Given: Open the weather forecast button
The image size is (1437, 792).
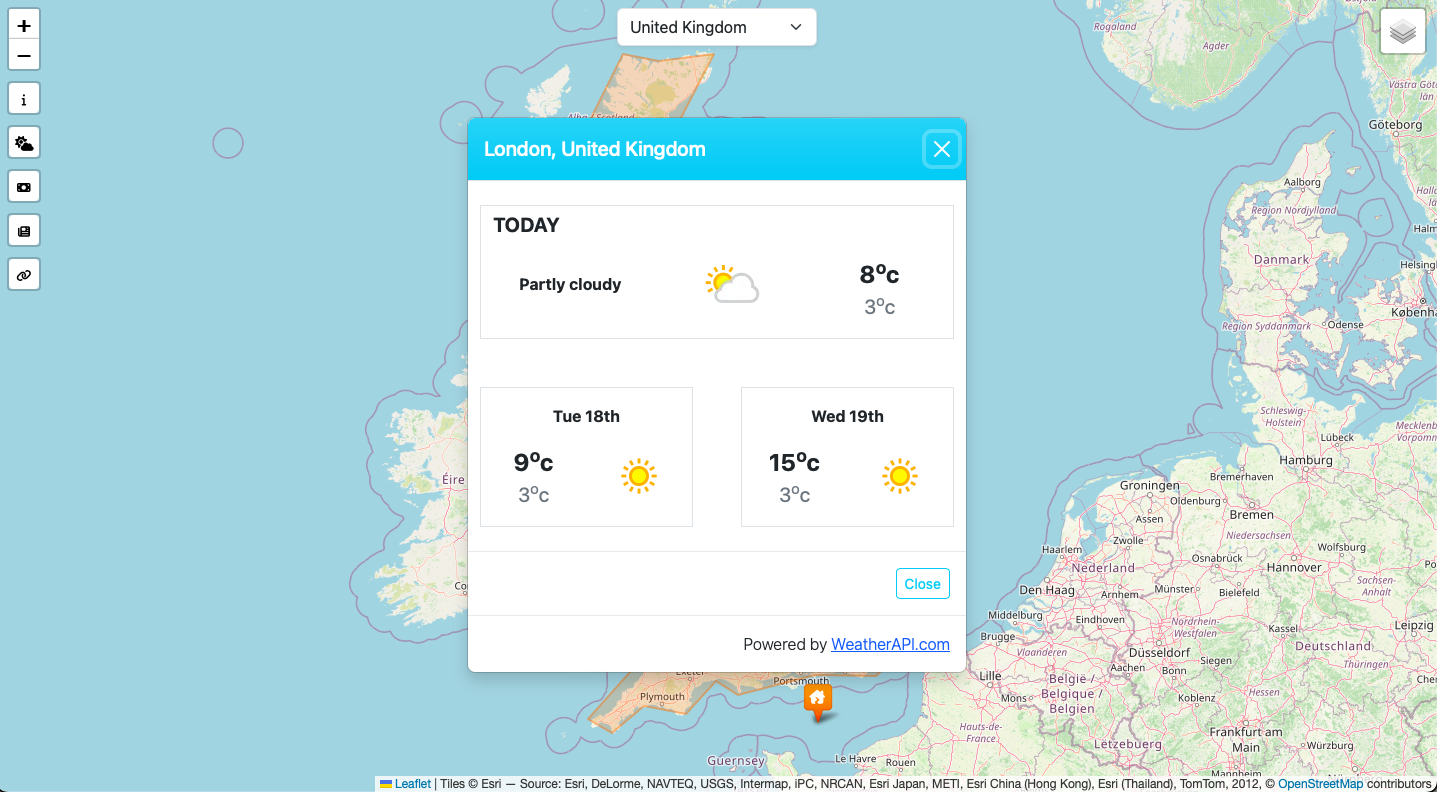Looking at the screenshot, I should (24, 143).
